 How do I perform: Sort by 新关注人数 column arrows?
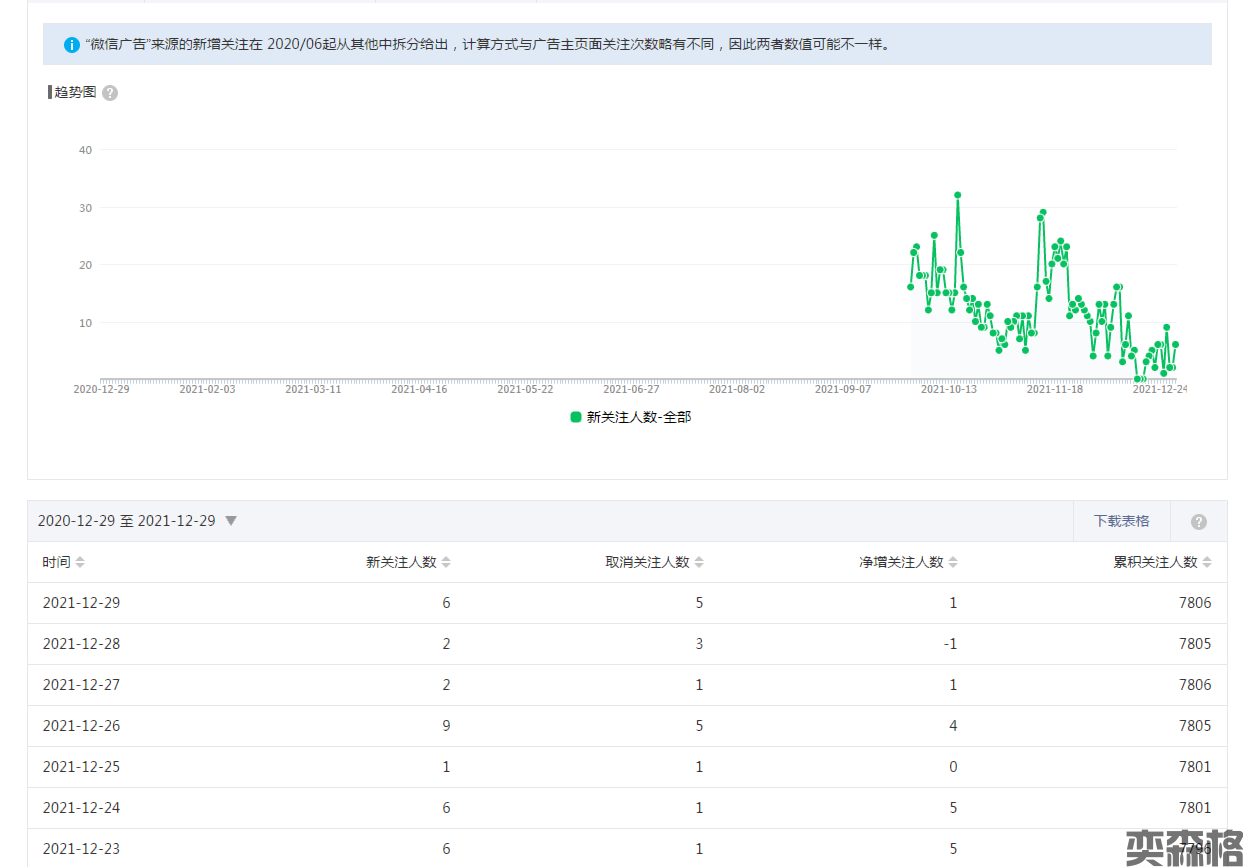[446, 563]
